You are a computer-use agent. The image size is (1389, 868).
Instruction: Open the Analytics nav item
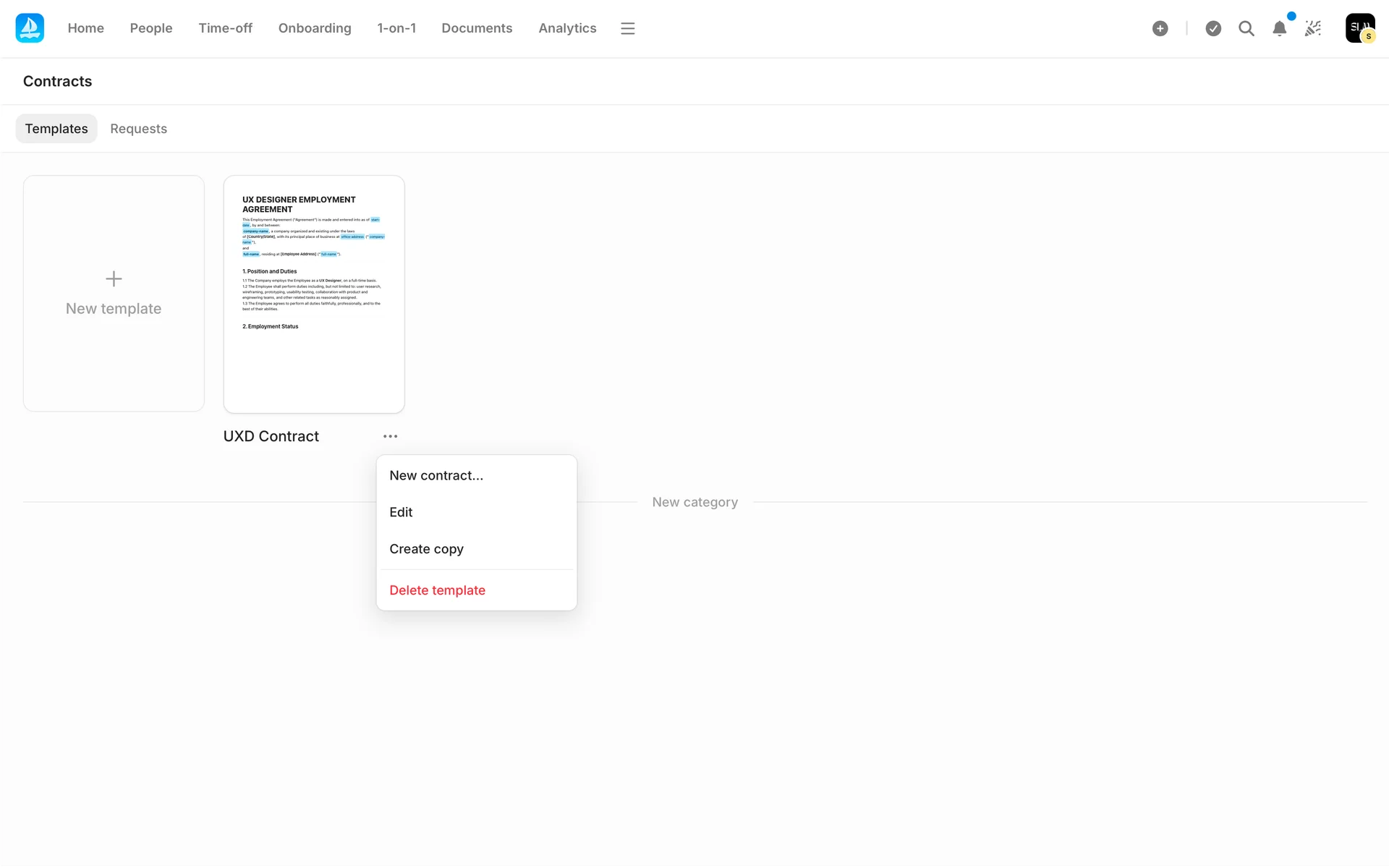click(567, 28)
